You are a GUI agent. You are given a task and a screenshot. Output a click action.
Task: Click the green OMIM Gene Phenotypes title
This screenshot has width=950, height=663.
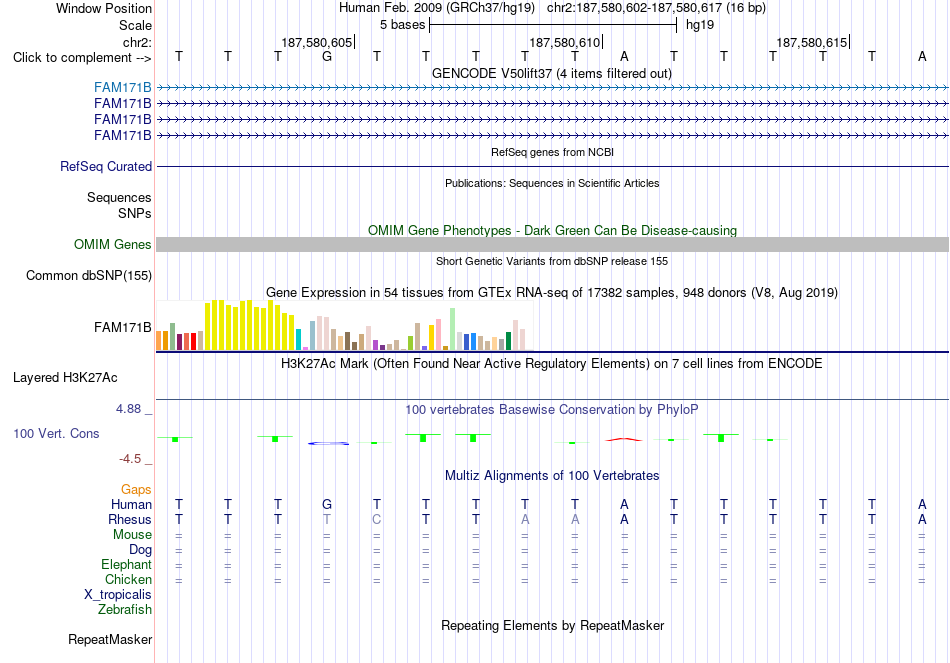[x=552, y=230]
